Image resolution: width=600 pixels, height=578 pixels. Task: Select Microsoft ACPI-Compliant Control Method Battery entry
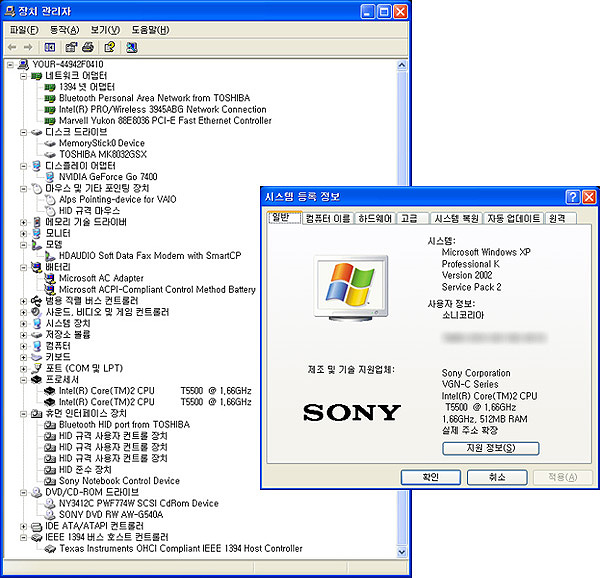157,290
